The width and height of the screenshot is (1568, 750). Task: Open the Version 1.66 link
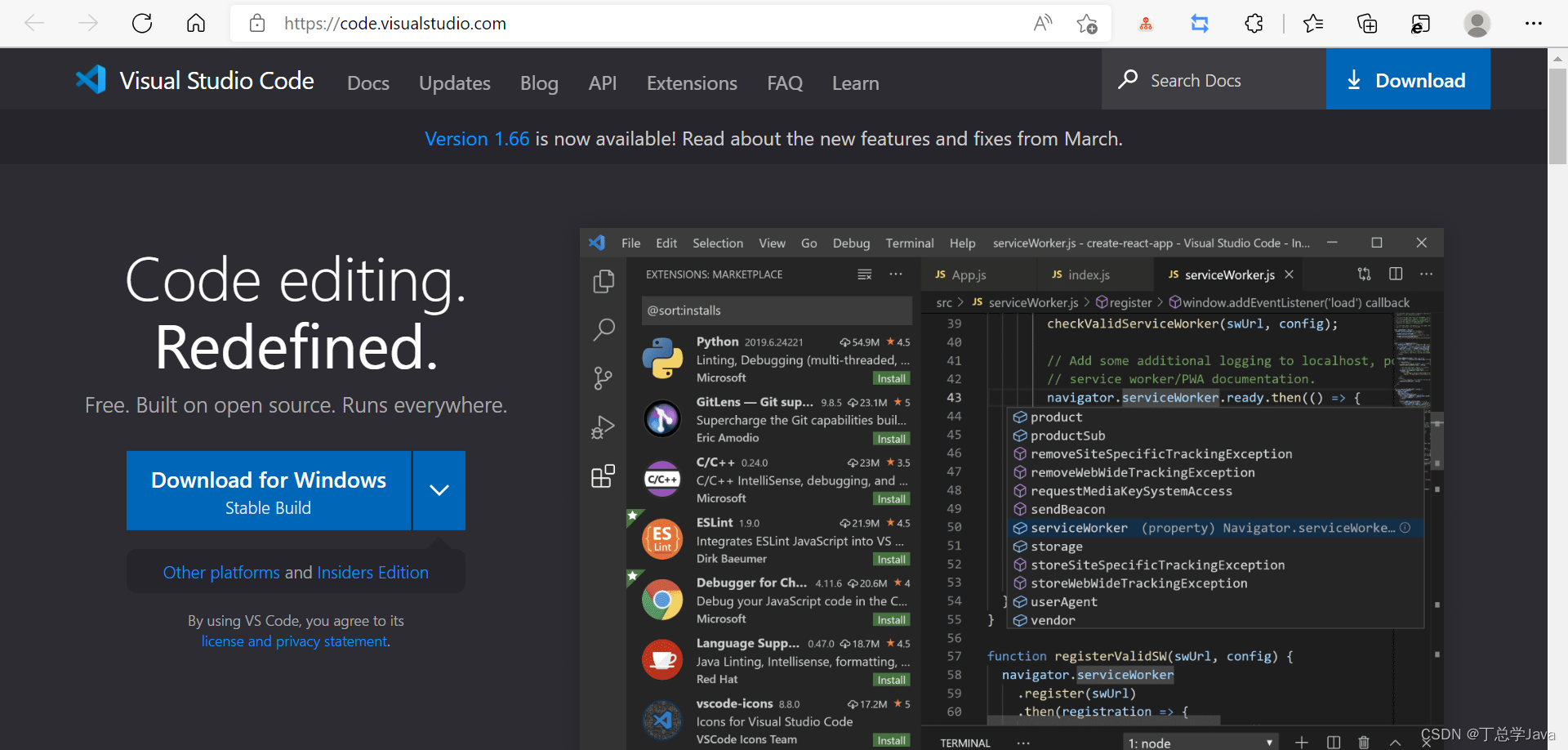(x=477, y=139)
